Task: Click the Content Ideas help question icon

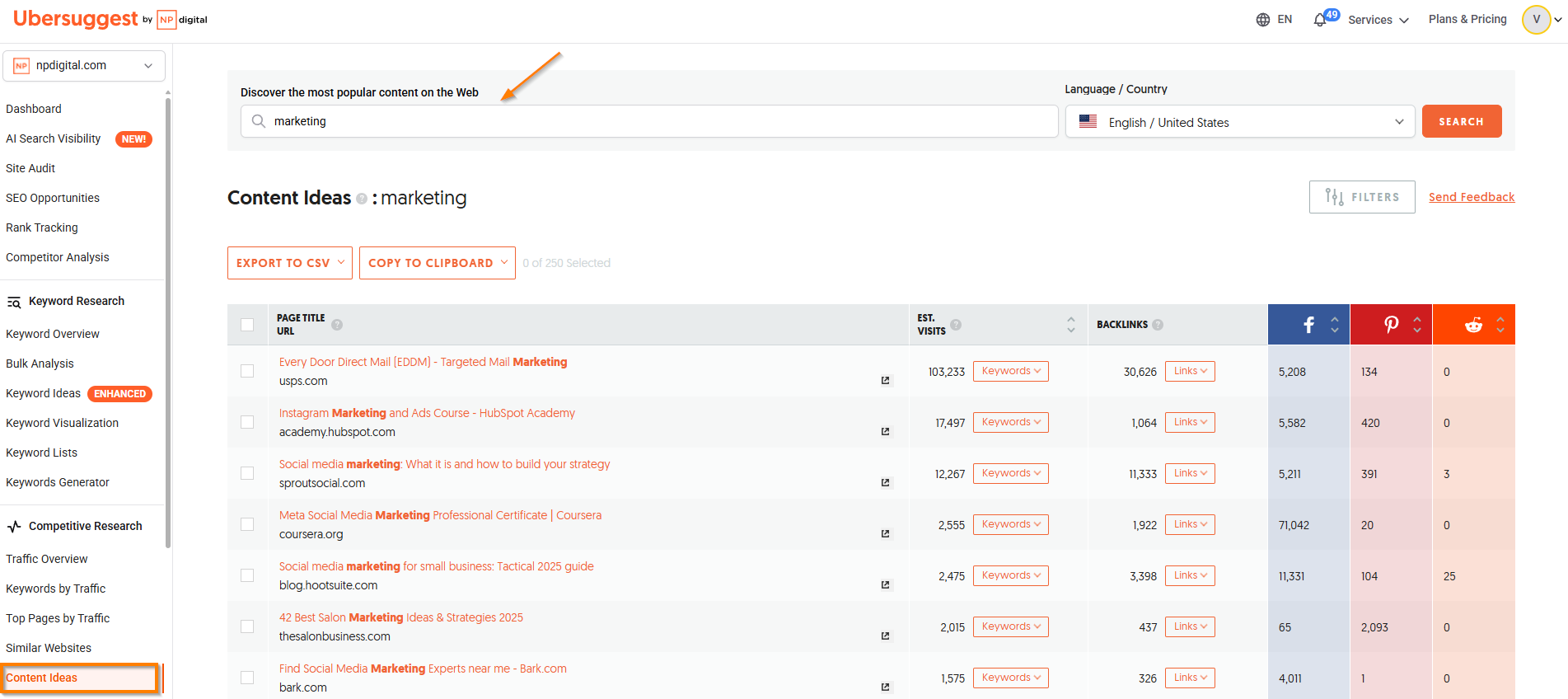Action: pyautogui.click(x=361, y=199)
